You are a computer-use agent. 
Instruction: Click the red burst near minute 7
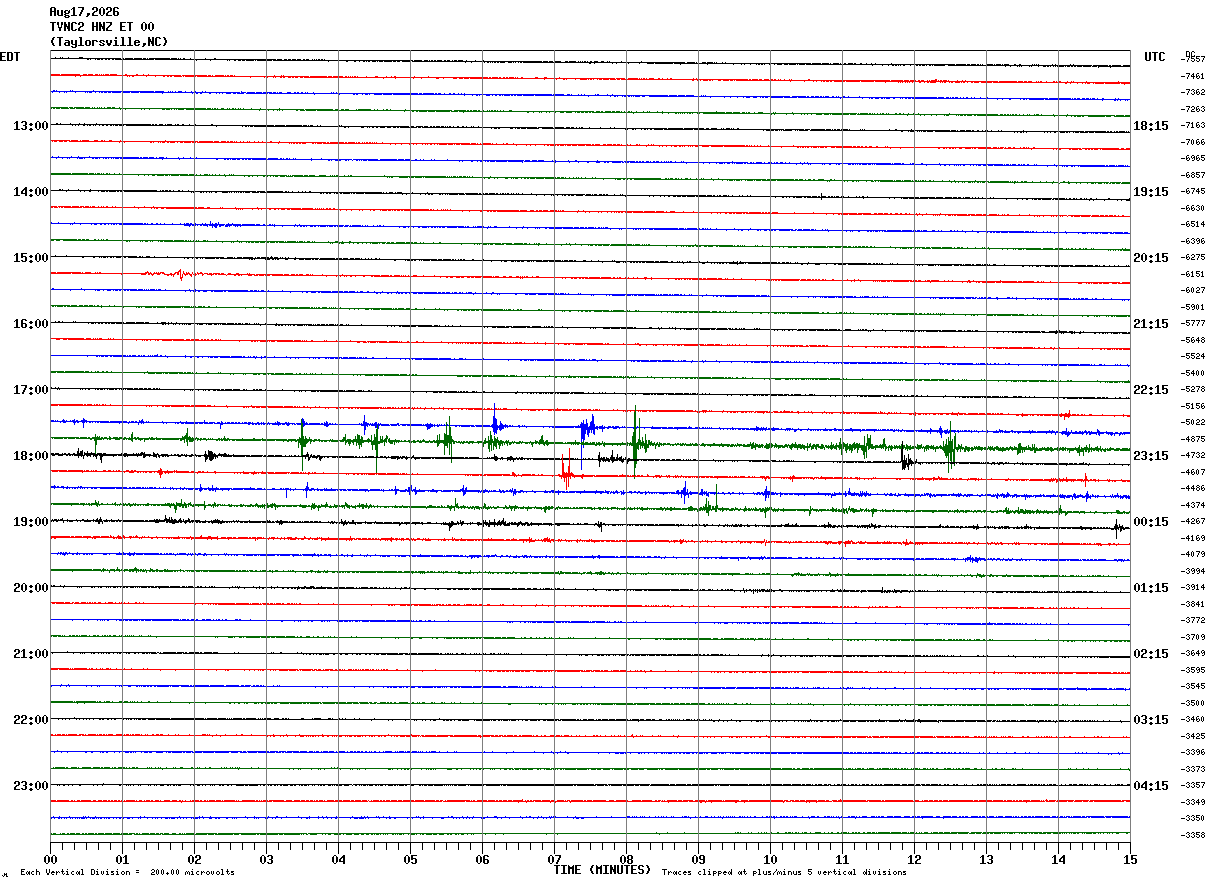pyautogui.click(x=566, y=472)
